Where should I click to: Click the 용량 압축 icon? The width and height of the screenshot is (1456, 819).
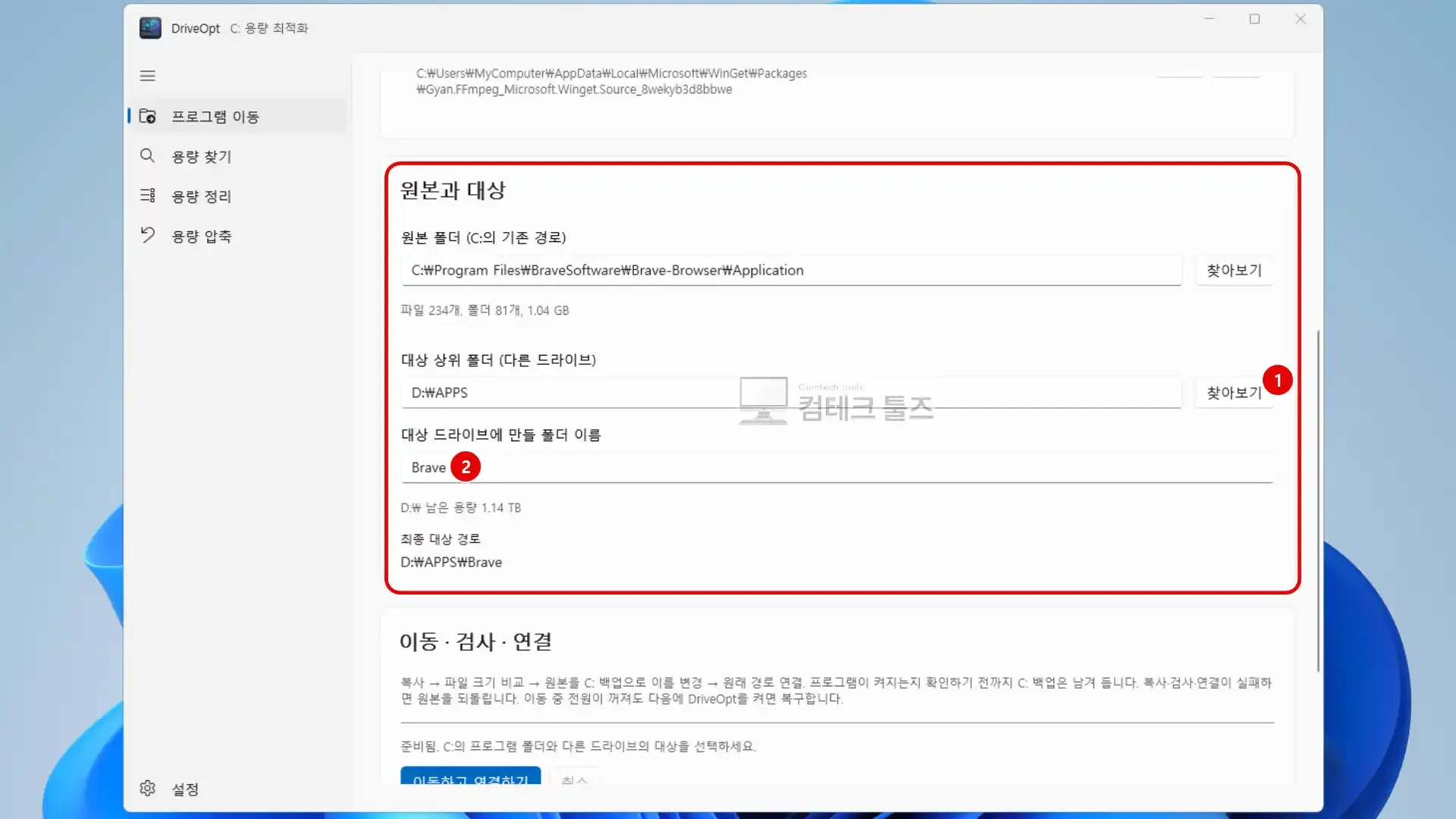(x=147, y=235)
